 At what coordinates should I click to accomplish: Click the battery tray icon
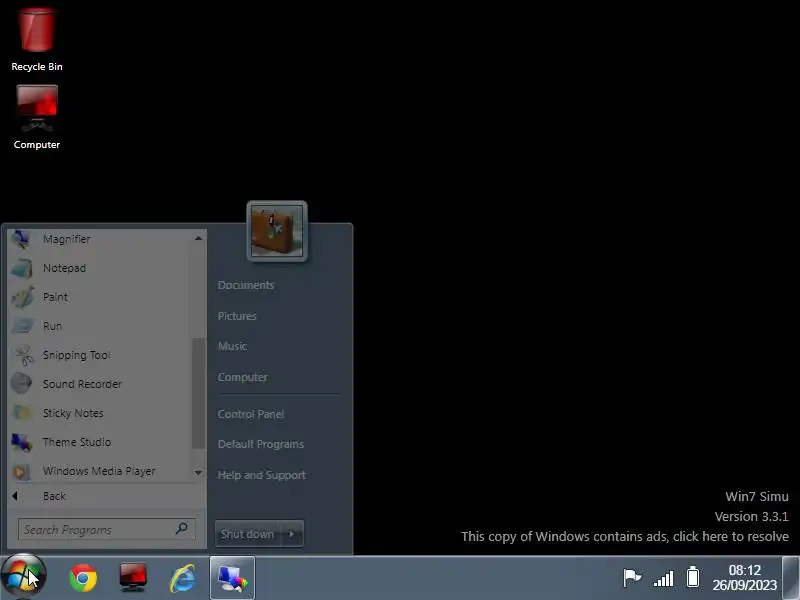point(693,577)
